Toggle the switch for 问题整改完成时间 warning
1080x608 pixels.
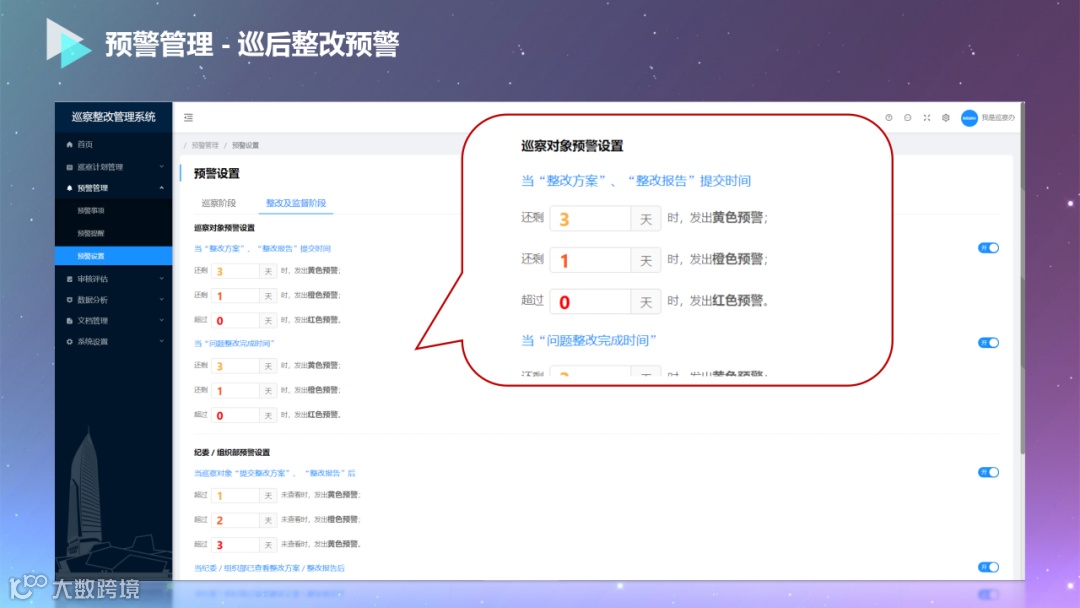coord(988,343)
